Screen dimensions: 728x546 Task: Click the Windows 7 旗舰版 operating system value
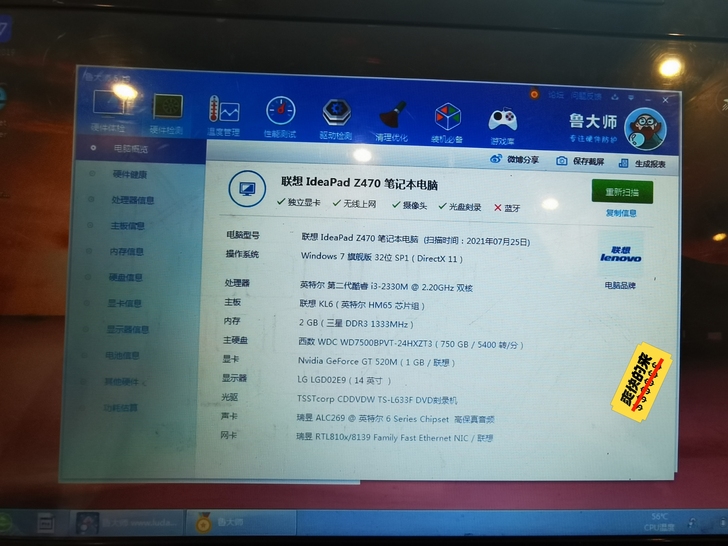click(x=382, y=257)
